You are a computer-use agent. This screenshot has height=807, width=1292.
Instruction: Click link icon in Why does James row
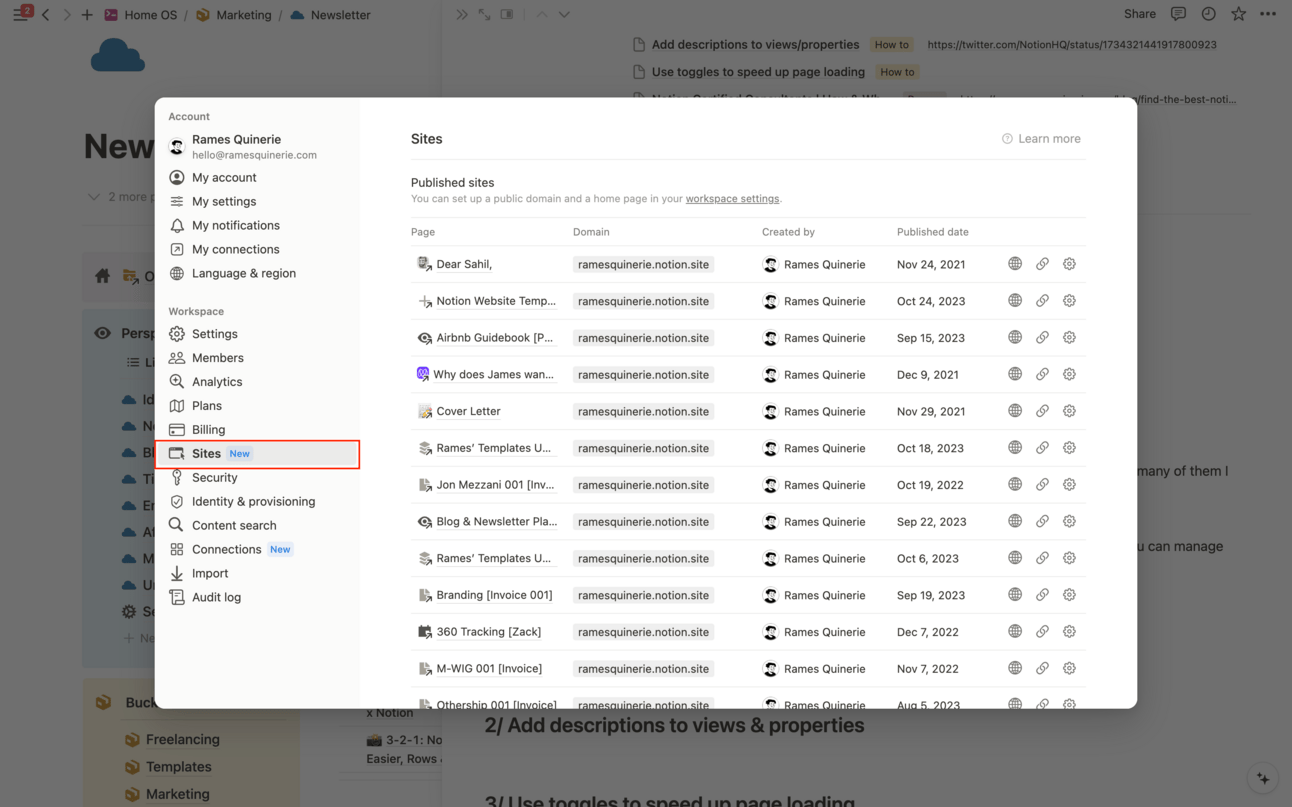click(1042, 374)
